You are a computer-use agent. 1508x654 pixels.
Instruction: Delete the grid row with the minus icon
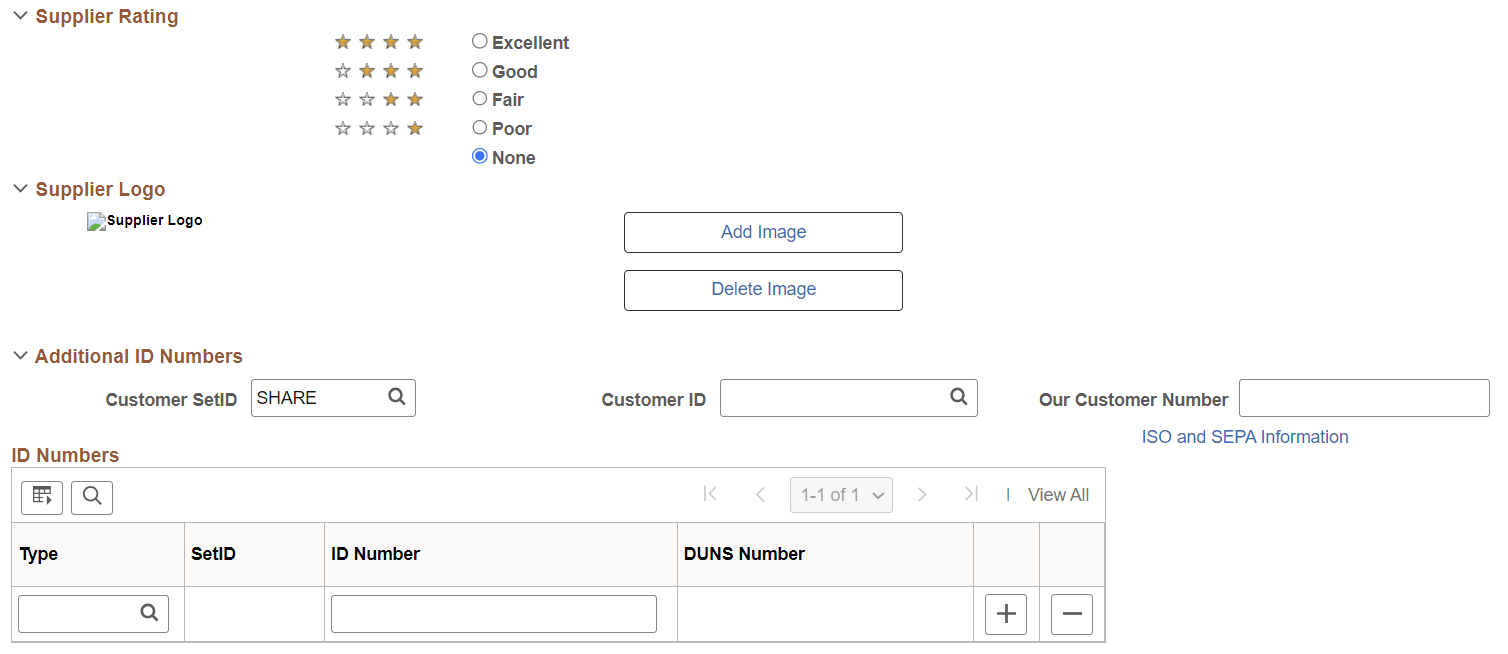pyautogui.click(x=1071, y=614)
